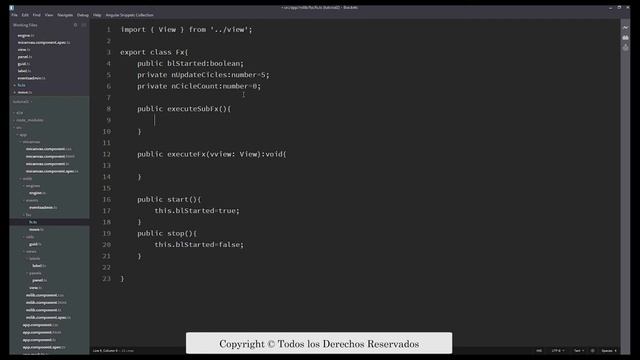Open the project name dropdown in sidebar
This screenshot has height=360, width=640.
[22, 102]
